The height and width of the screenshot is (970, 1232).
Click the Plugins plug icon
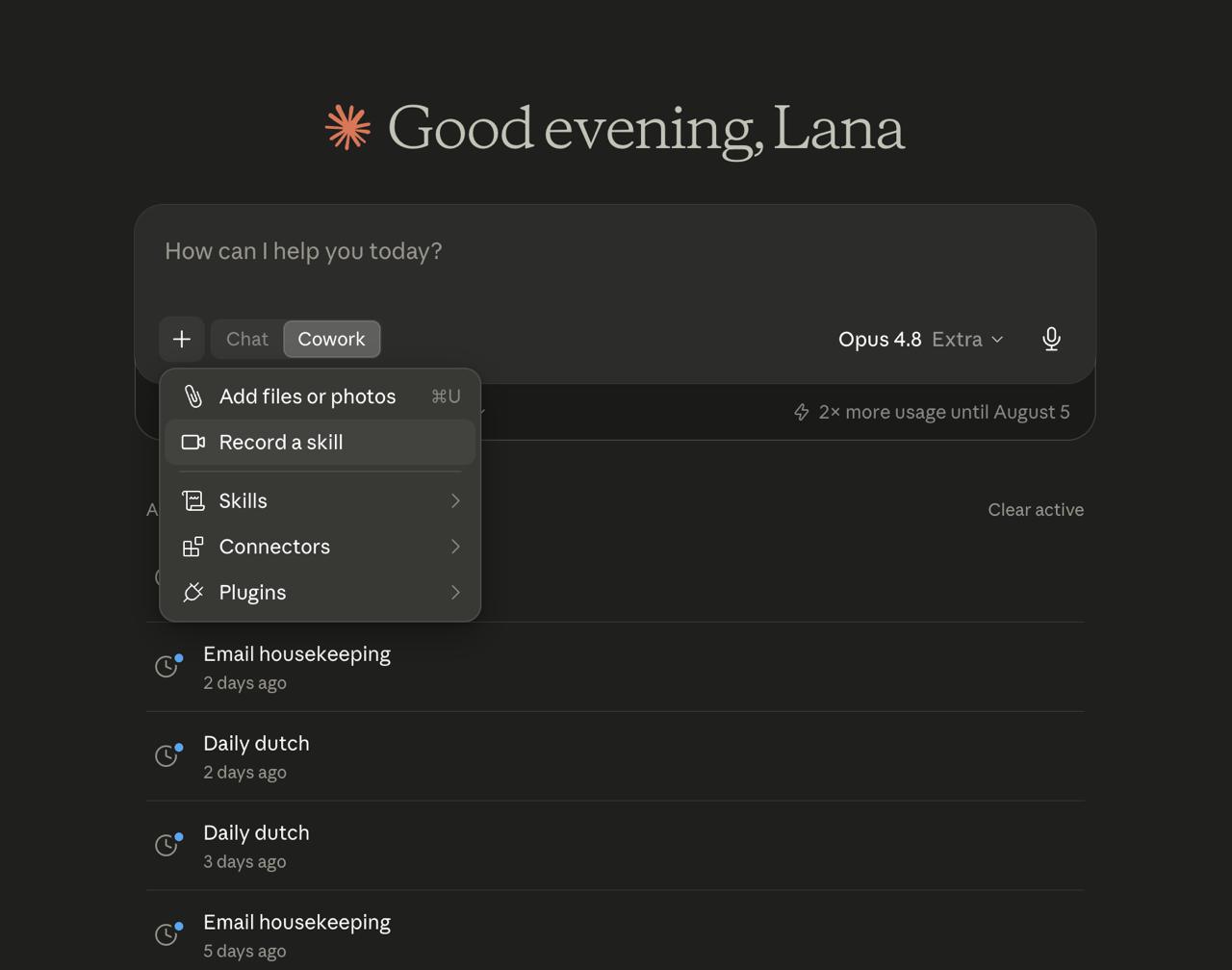192,593
